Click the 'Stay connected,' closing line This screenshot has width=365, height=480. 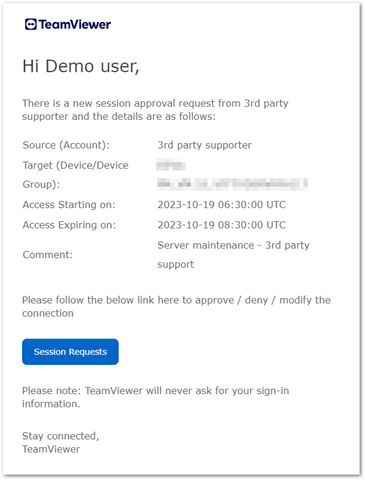point(60,436)
